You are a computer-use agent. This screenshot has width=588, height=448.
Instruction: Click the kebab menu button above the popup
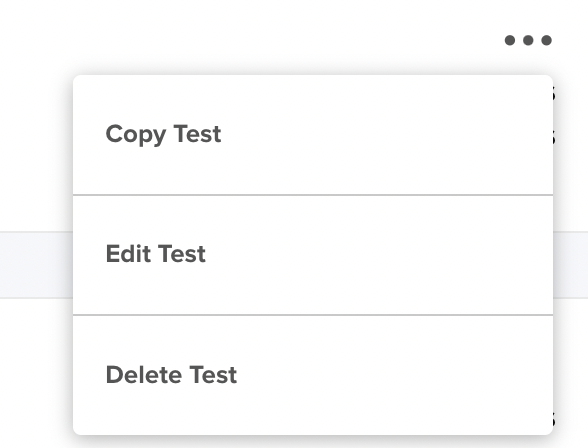click(x=528, y=40)
